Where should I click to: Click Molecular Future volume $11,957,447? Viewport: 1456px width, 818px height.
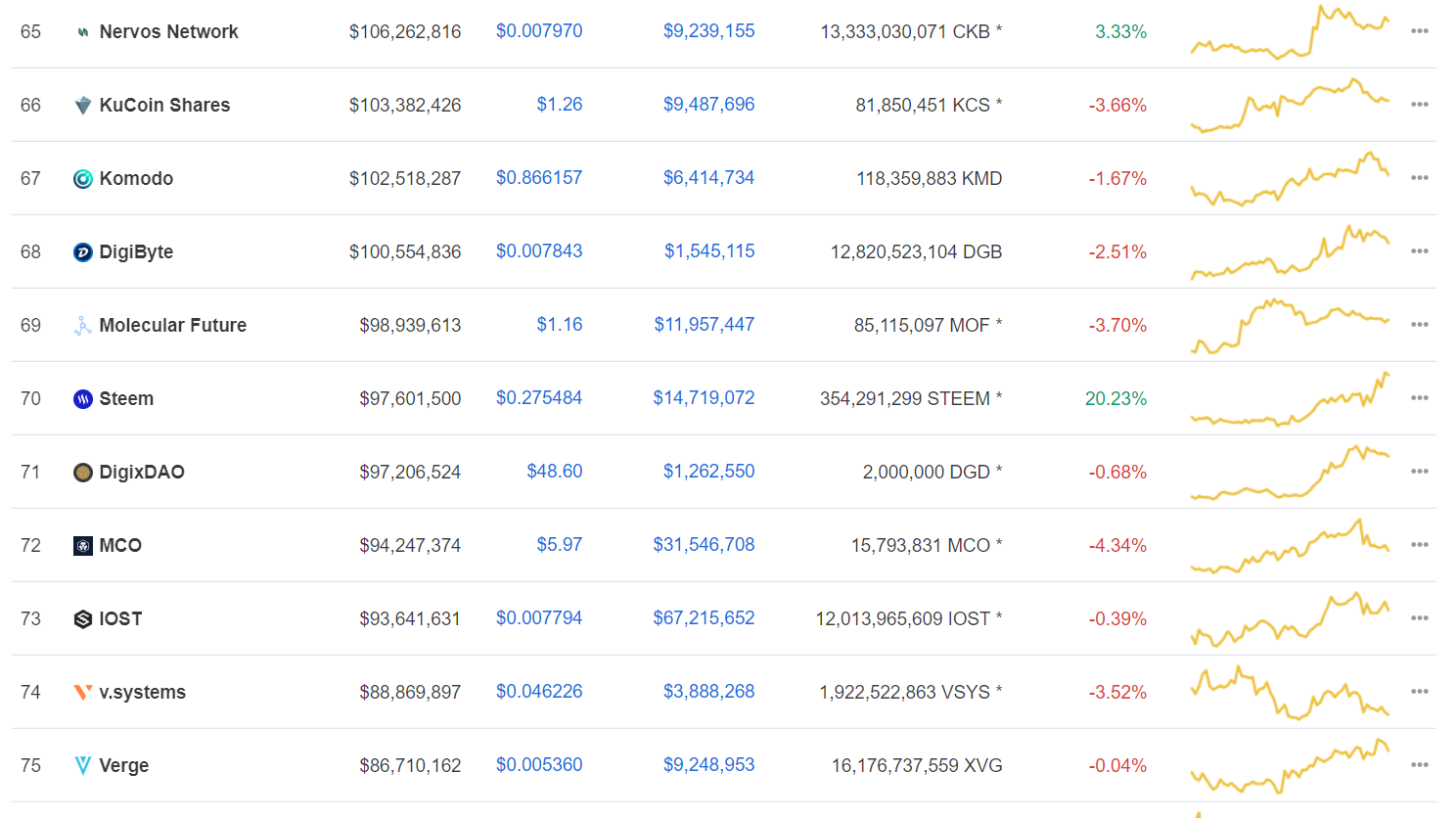pos(705,324)
